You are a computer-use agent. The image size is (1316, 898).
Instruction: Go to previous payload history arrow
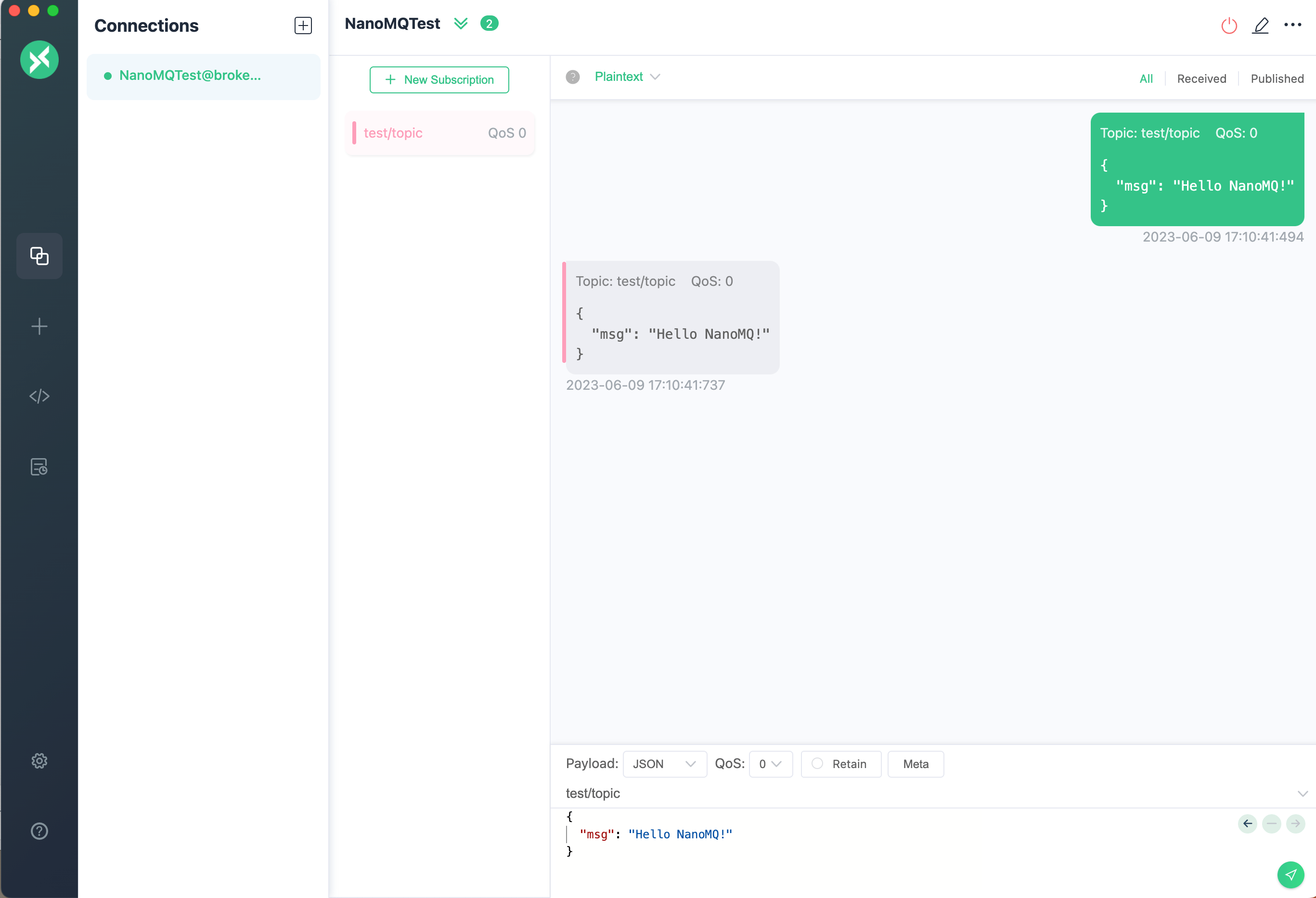pyautogui.click(x=1248, y=823)
